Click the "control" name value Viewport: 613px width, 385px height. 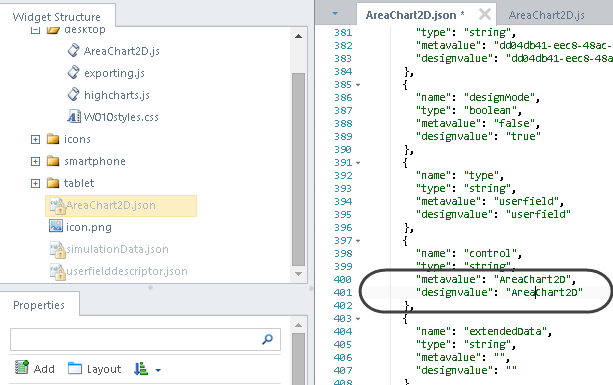coord(490,253)
